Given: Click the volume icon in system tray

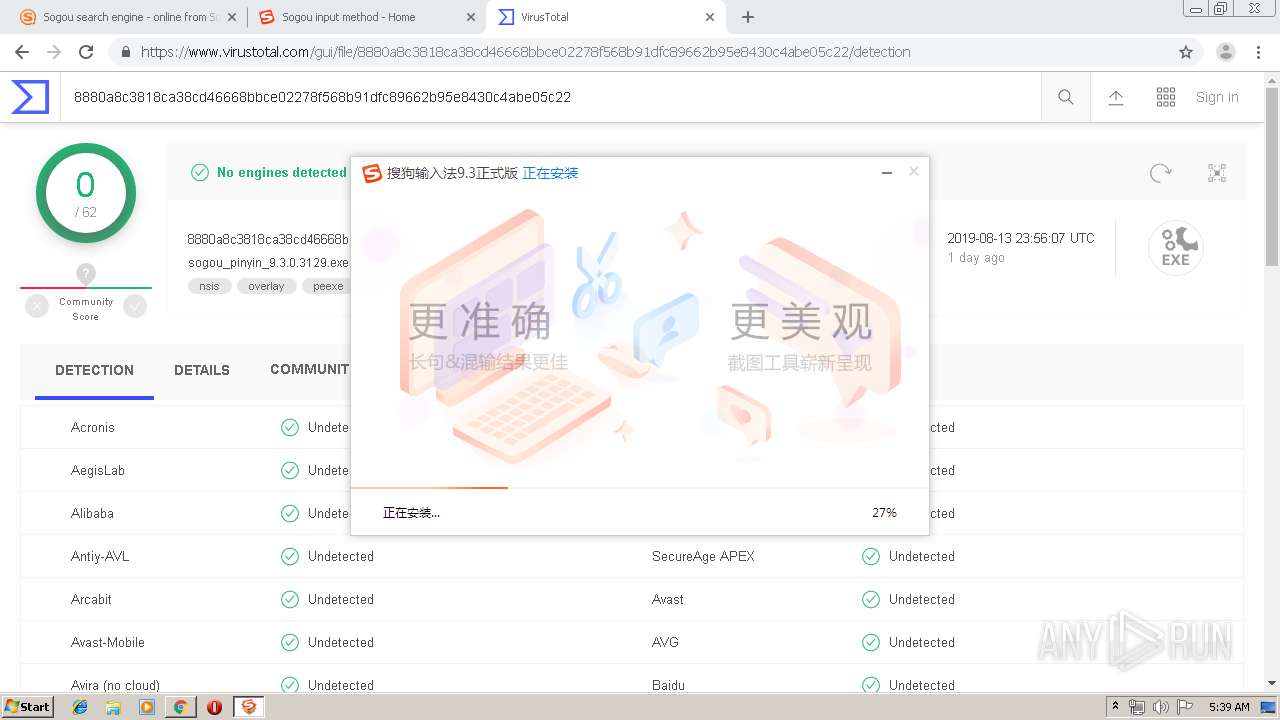Looking at the screenshot, I should point(1160,707).
